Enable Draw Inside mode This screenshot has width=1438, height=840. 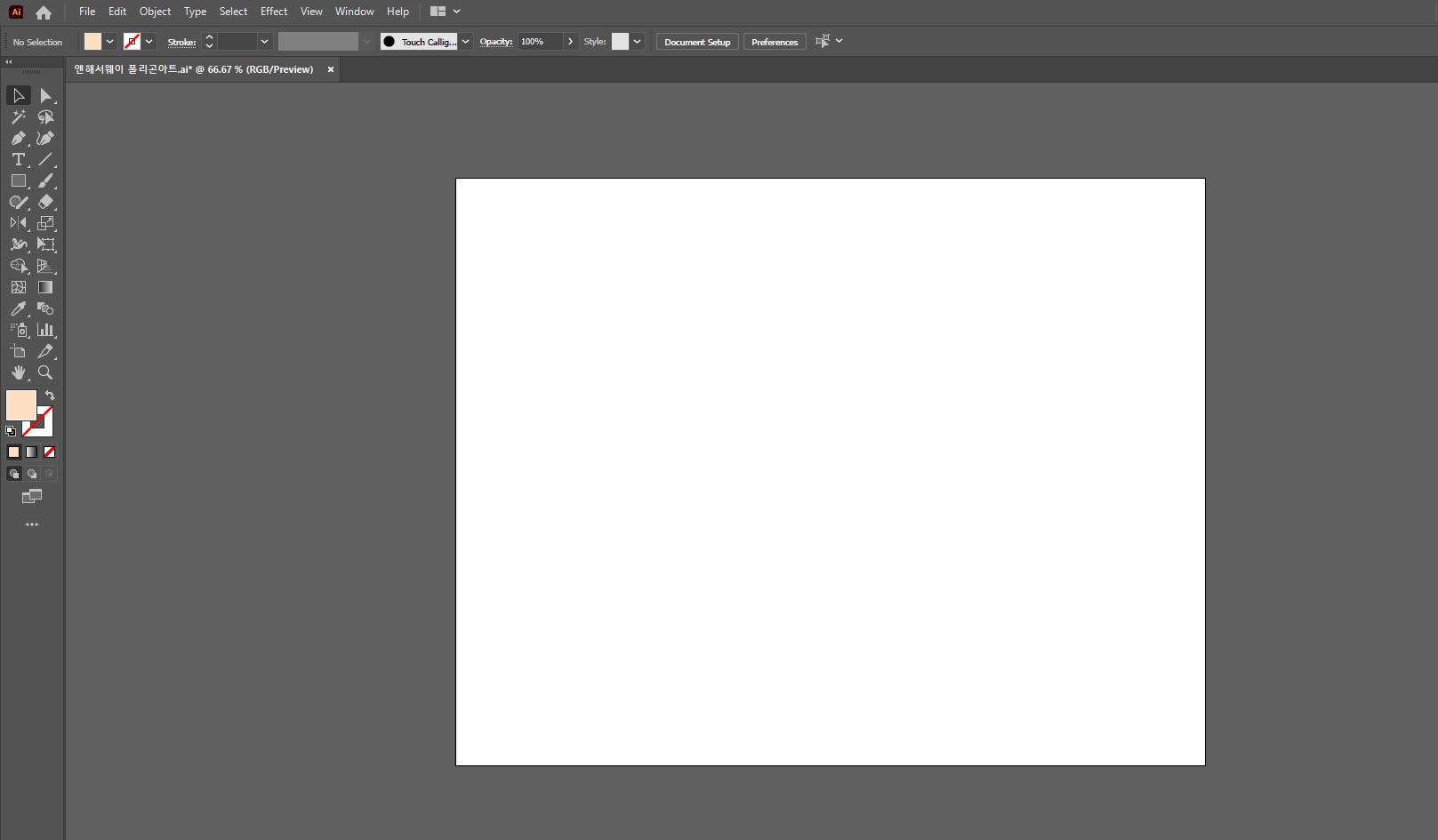[49, 474]
